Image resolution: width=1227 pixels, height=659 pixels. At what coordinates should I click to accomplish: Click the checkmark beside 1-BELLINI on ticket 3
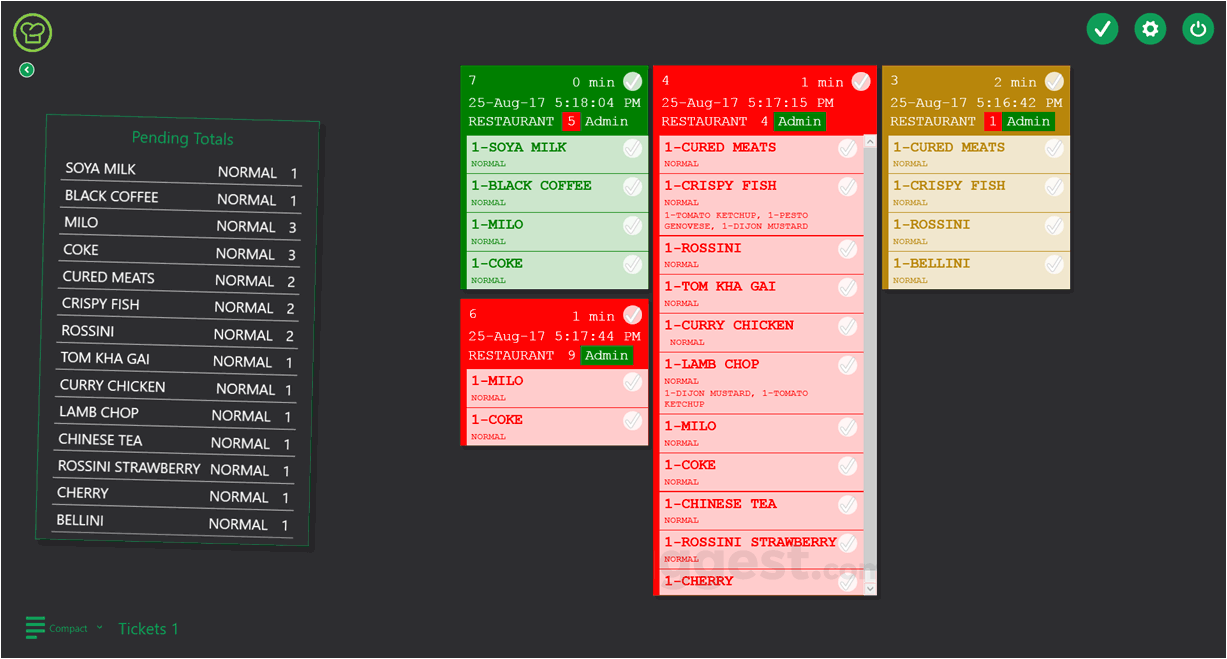click(1054, 264)
